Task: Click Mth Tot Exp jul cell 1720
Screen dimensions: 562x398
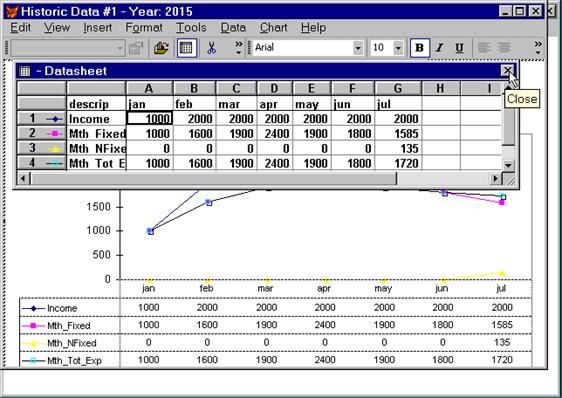Action: pos(398,163)
